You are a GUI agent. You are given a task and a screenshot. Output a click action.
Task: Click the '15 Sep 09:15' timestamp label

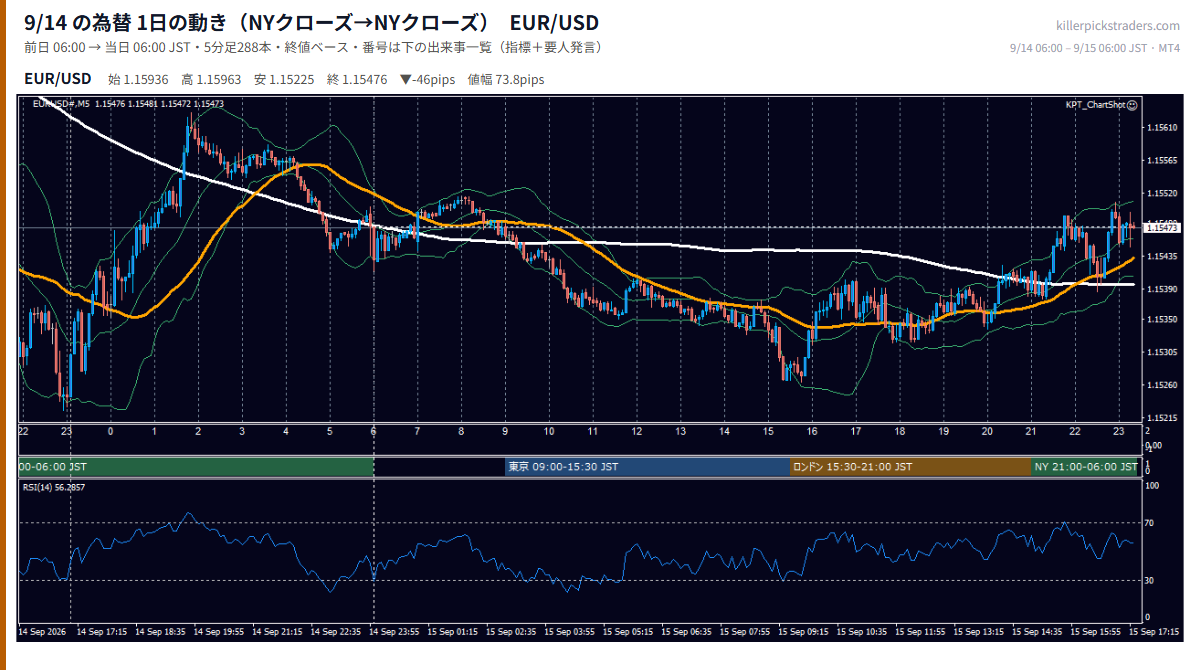point(804,632)
